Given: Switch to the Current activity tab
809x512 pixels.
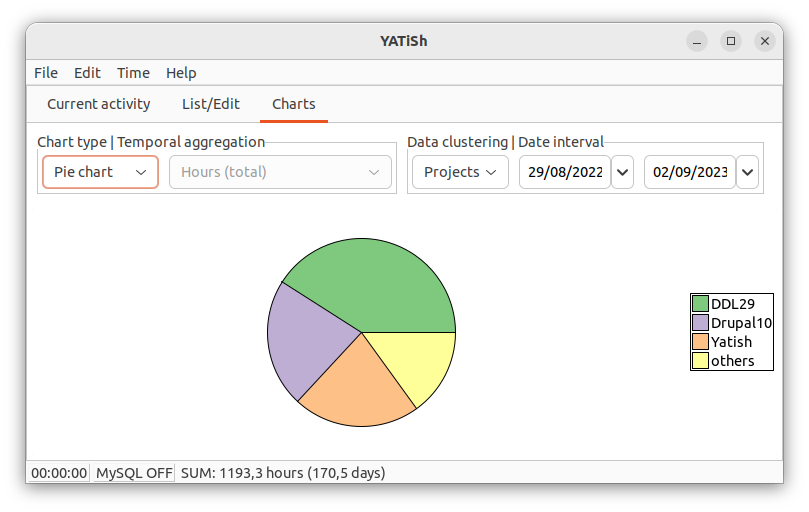Looking at the screenshot, I should coord(99,104).
